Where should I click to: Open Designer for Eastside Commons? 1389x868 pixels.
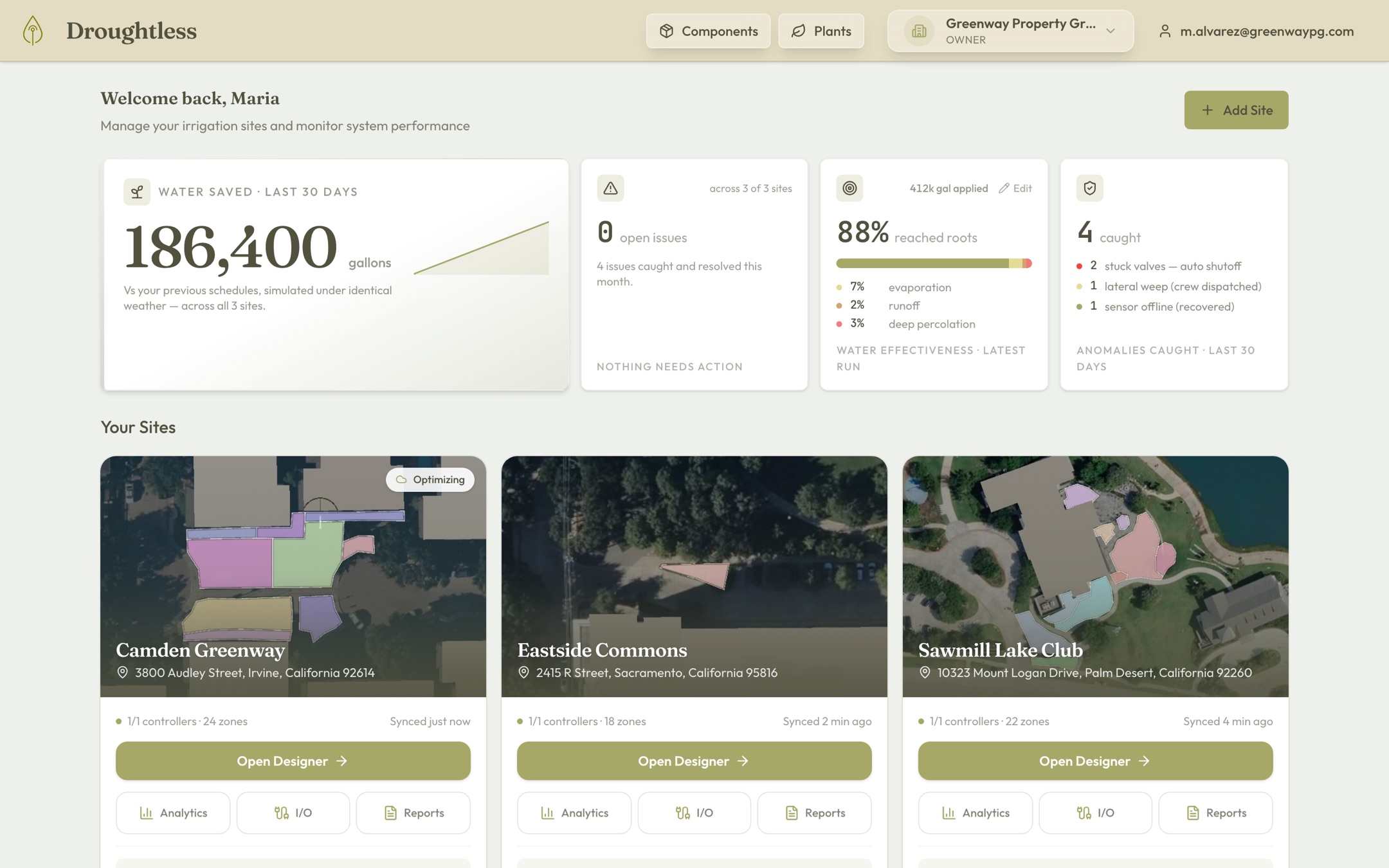[694, 761]
